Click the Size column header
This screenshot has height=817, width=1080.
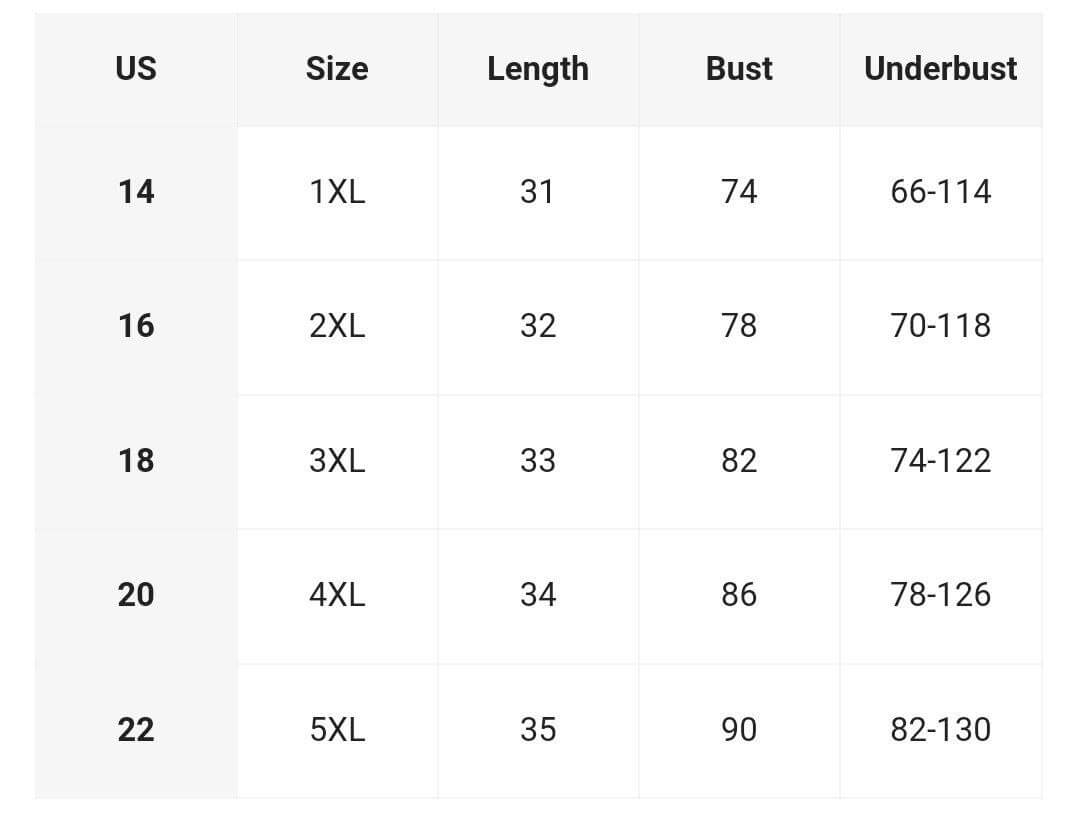337,68
